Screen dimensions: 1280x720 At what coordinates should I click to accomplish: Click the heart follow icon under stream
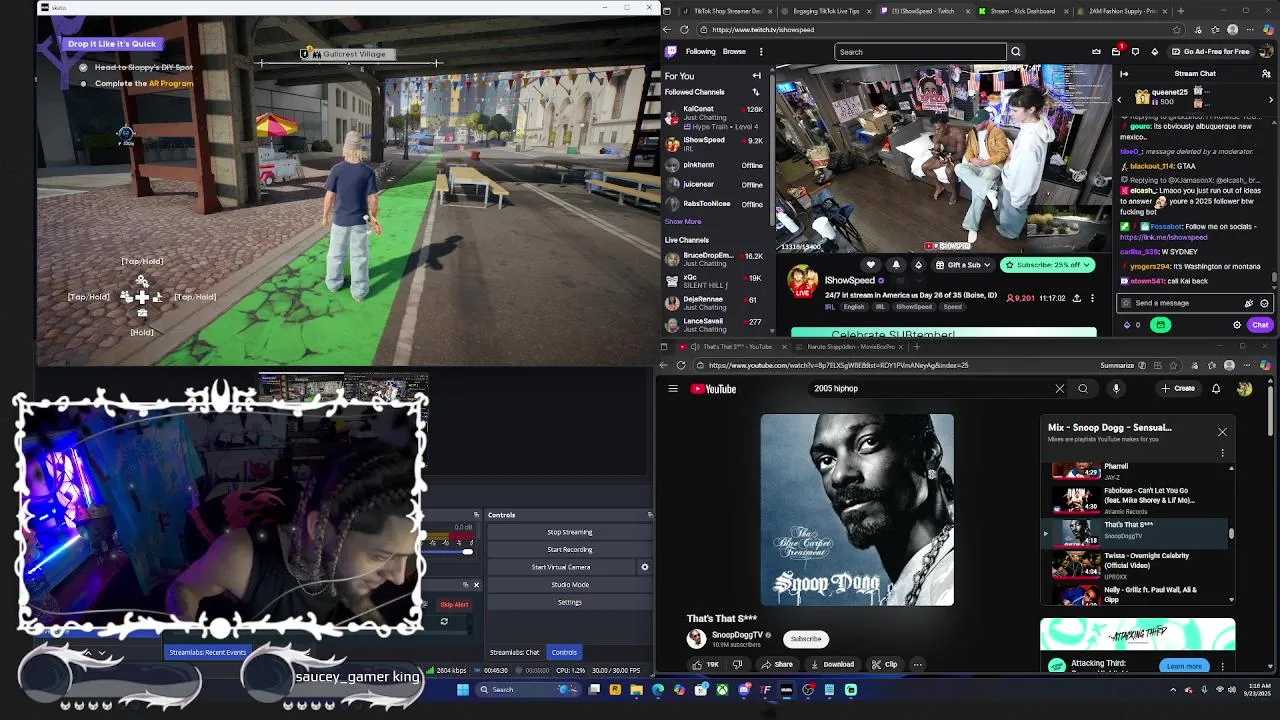click(x=871, y=265)
